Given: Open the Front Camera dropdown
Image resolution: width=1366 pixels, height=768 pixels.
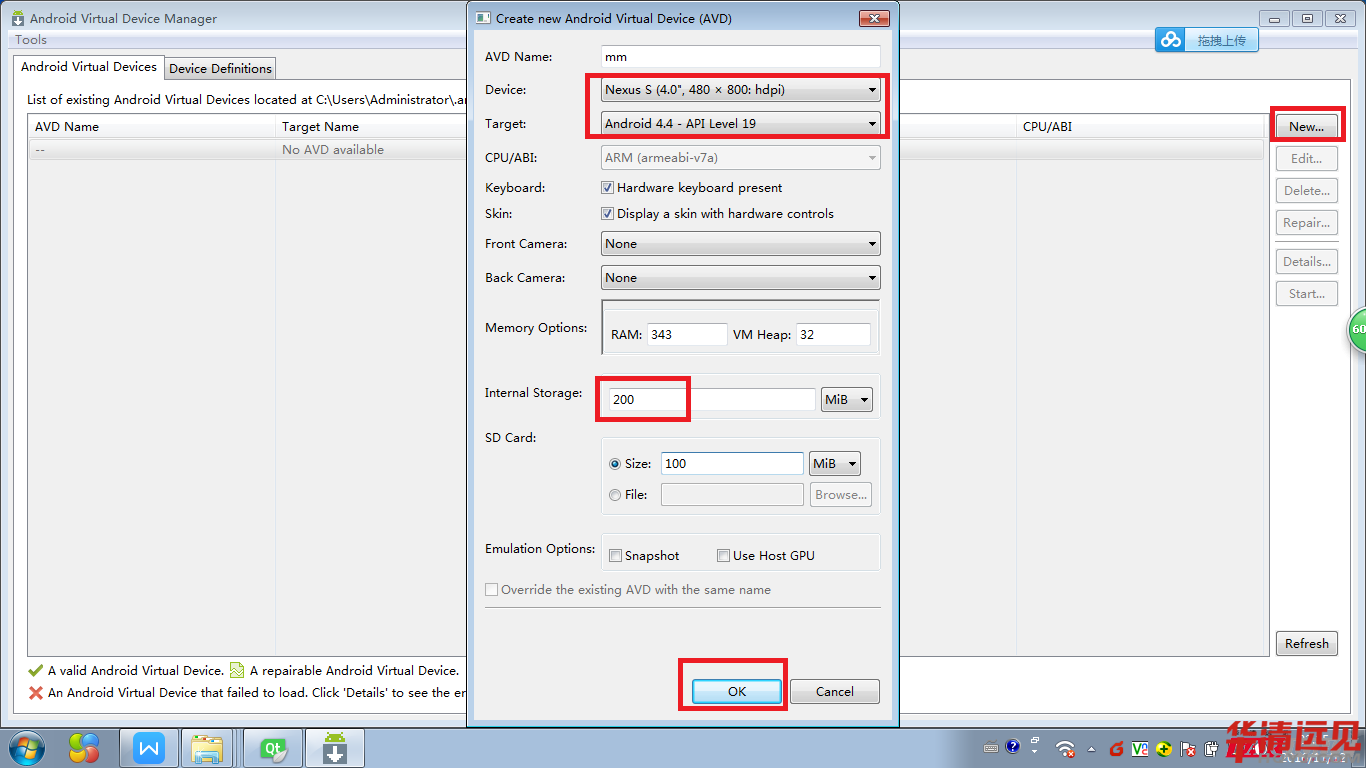Looking at the screenshot, I should 741,244.
